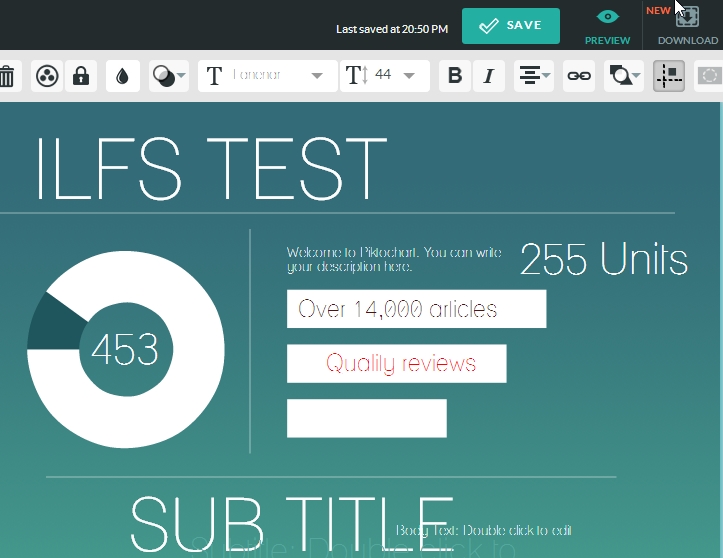Click the DOWNLOAD button
Image resolution: width=723 pixels, height=558 pixels.
(687, 27)
